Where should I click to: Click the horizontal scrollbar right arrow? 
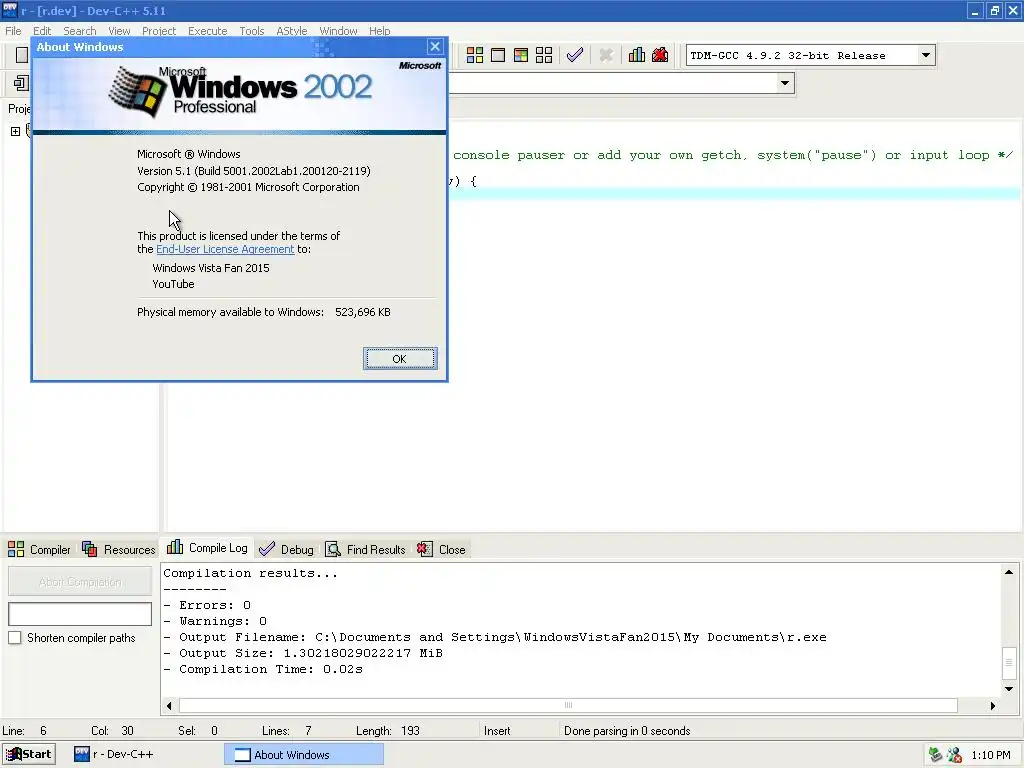(993, 705)
